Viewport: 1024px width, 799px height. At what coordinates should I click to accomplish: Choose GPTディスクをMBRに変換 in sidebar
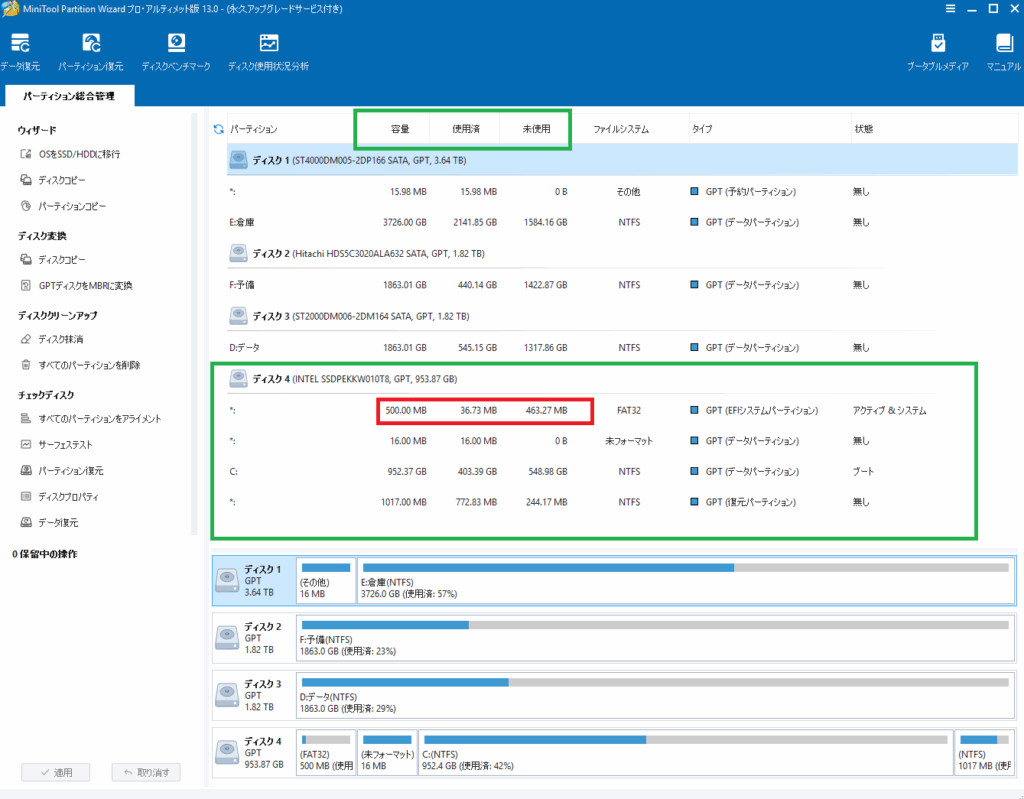tap(85, 285)
